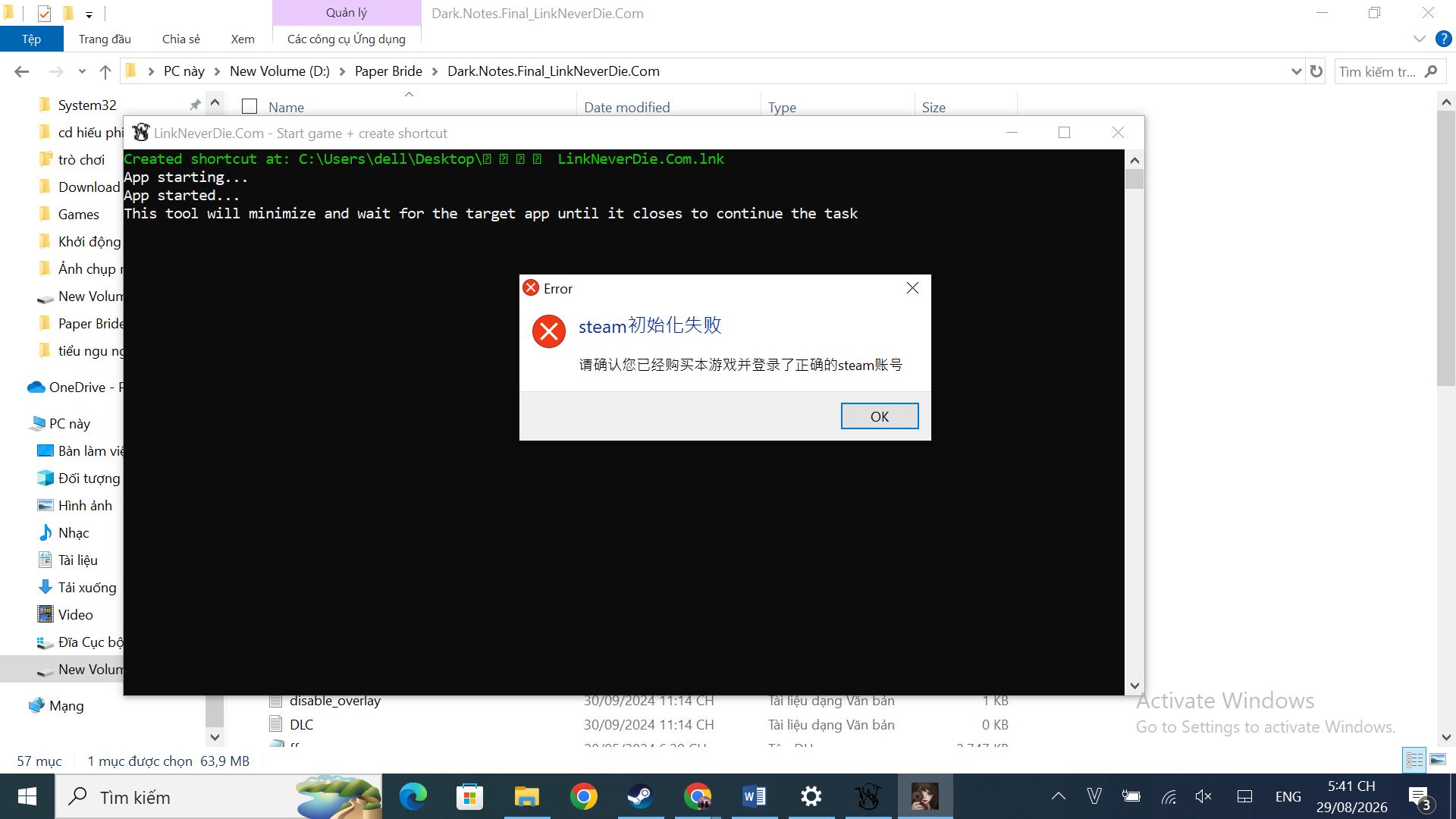Viewport: 1456px width, 819px height.
Task: Open the Windows Start menu
Action: (x=27, y=796)
